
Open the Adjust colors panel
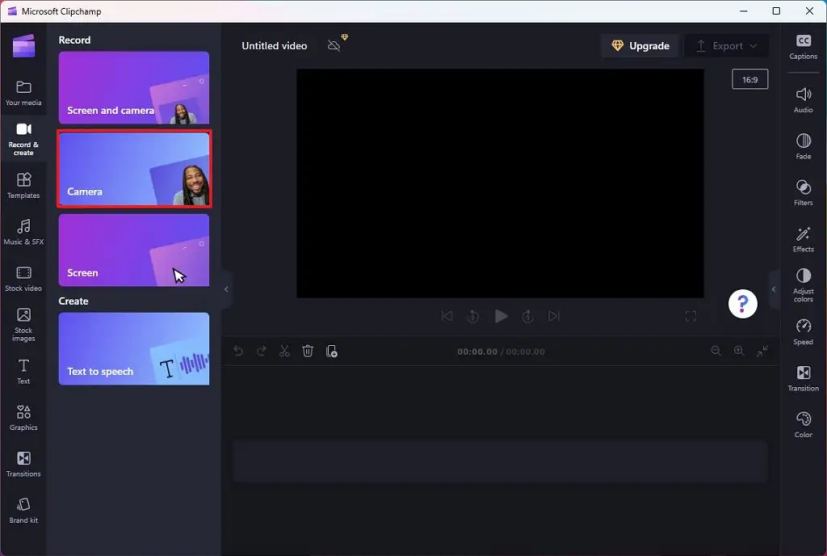pos(803,285)
